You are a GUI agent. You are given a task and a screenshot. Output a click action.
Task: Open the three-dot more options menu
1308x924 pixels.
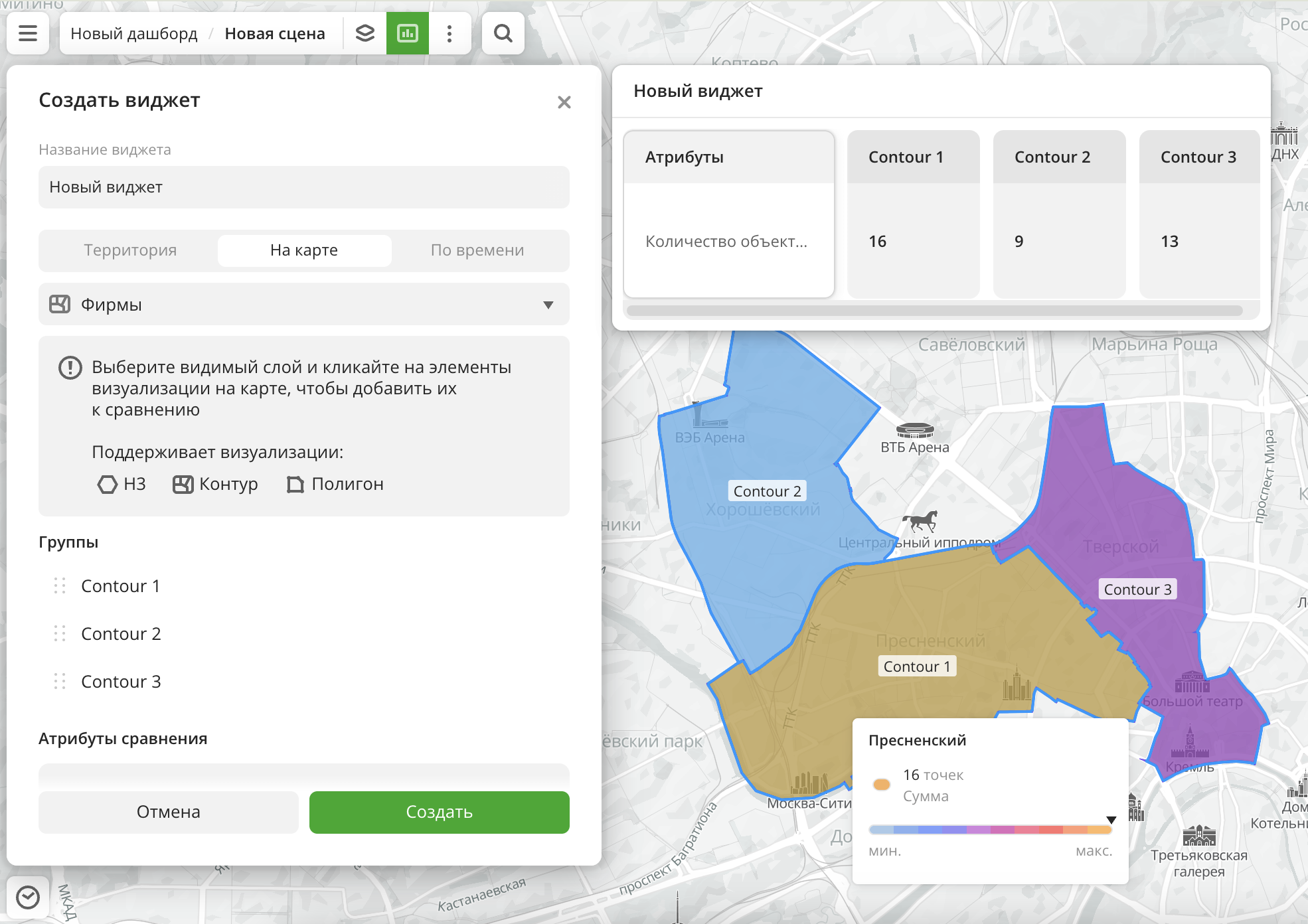[x=450, y=33]
